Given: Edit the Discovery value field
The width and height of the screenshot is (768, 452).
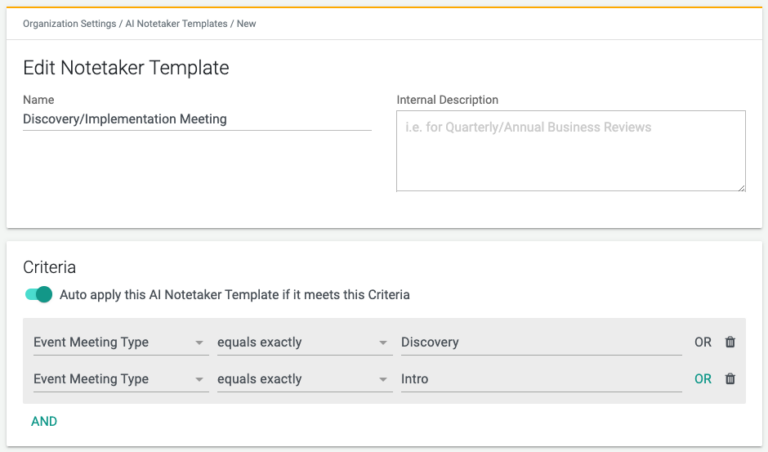Looking at the screenshot, I should (x=541, y=342).
